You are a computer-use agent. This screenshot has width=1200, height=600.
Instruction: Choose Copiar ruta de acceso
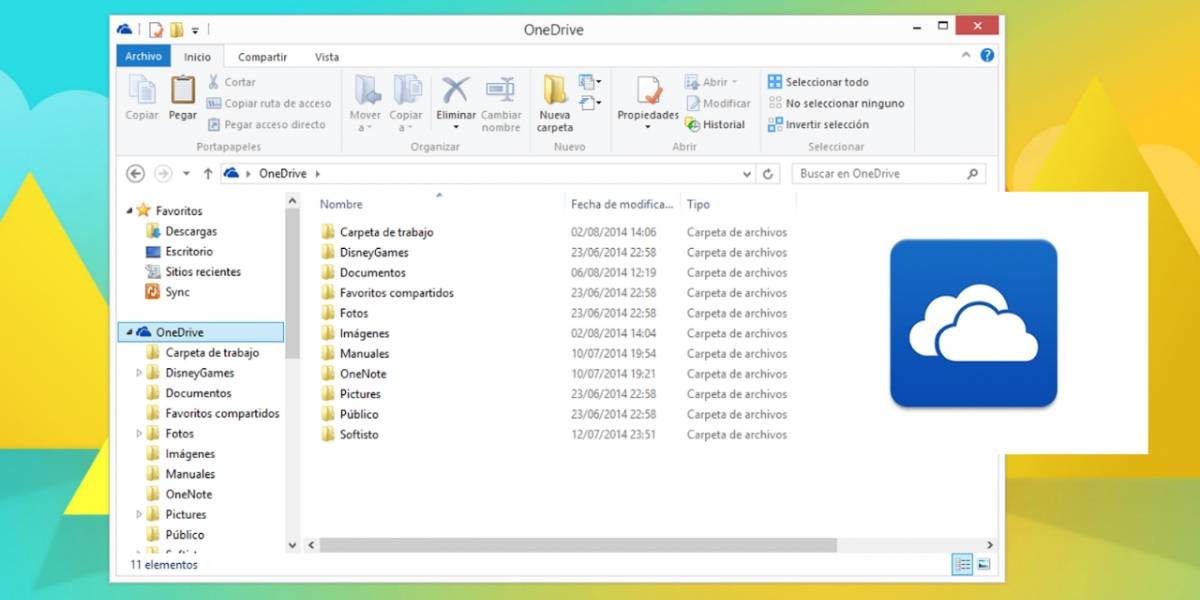click(269, 103)
